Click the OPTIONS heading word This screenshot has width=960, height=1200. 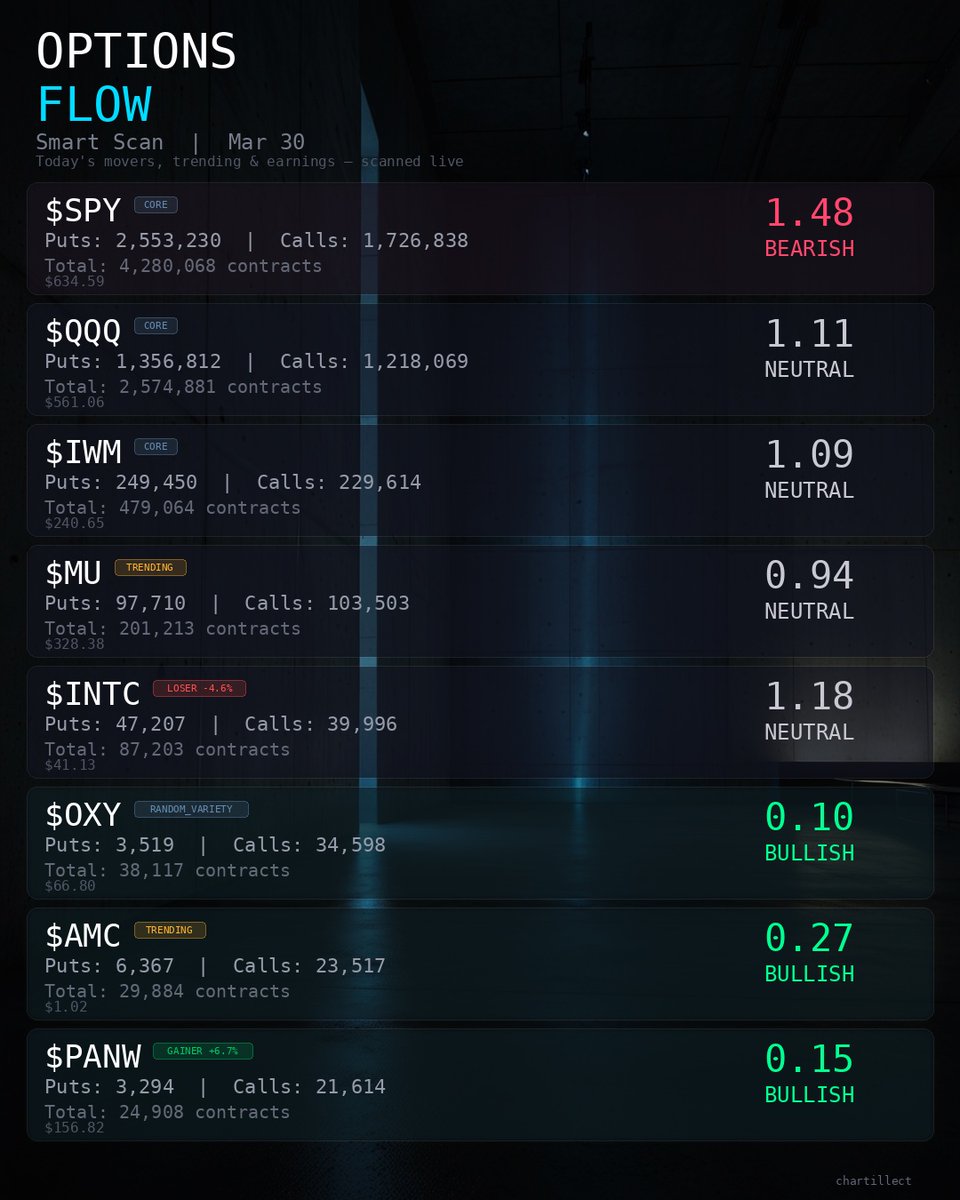(x=136, y=52)
